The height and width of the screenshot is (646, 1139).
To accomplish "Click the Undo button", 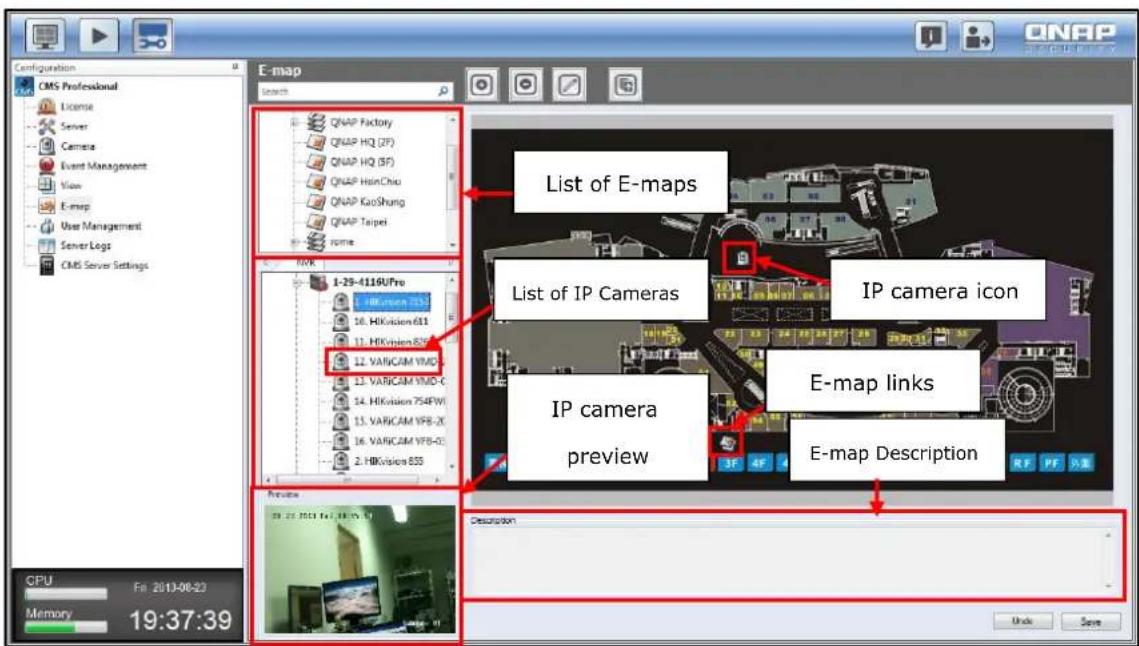I will tap(1022, 621).
